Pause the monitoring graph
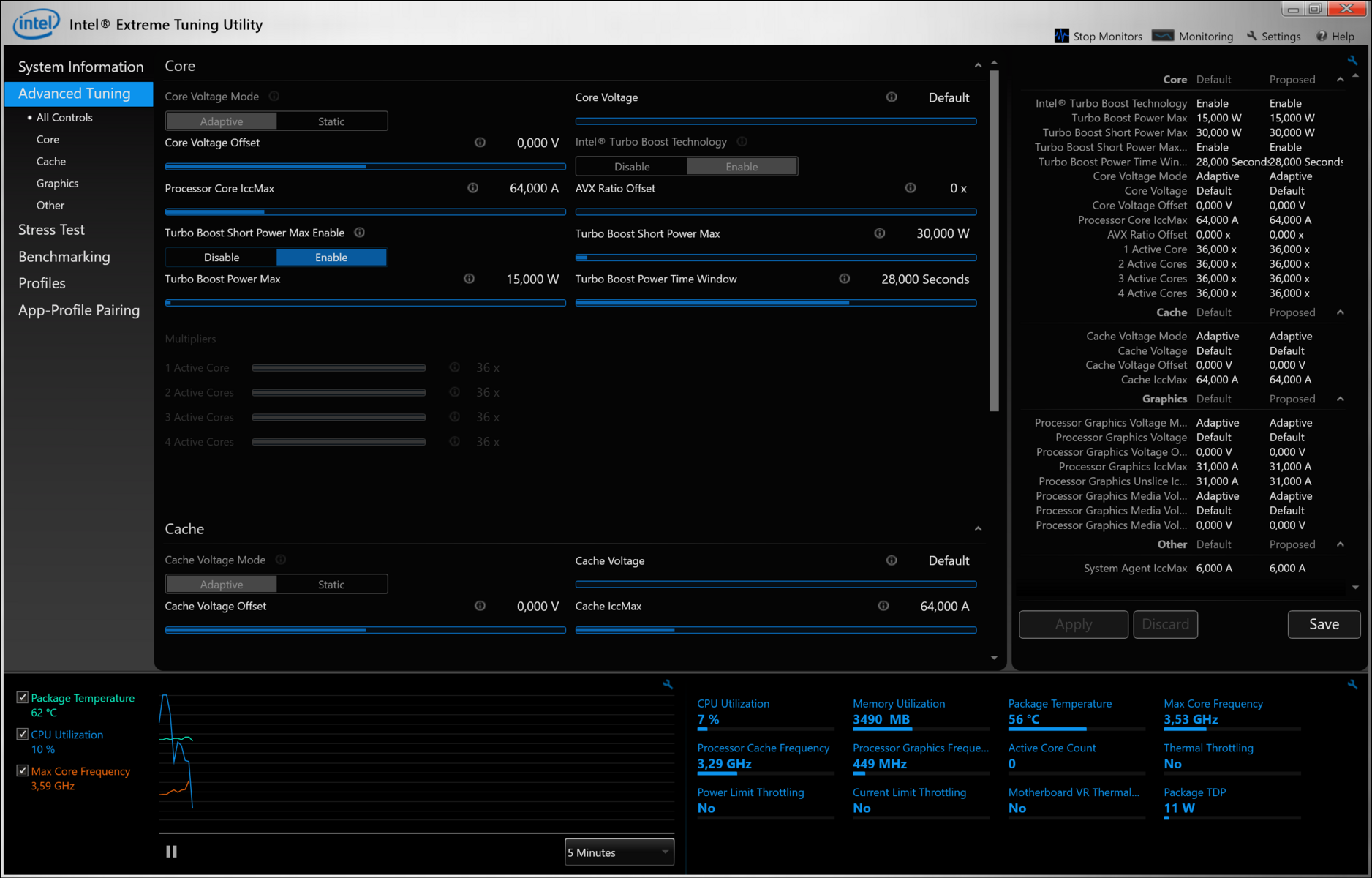The image size is (1372, 878). click(x=171, y=852)
